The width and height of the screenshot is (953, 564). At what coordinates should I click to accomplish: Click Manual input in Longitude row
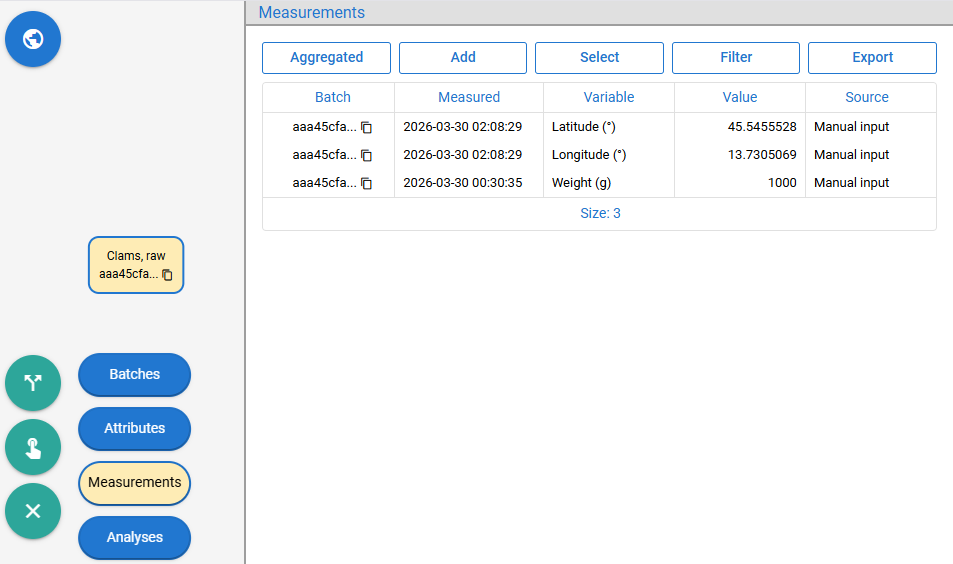pyautogui.click(x=852, y=155)
